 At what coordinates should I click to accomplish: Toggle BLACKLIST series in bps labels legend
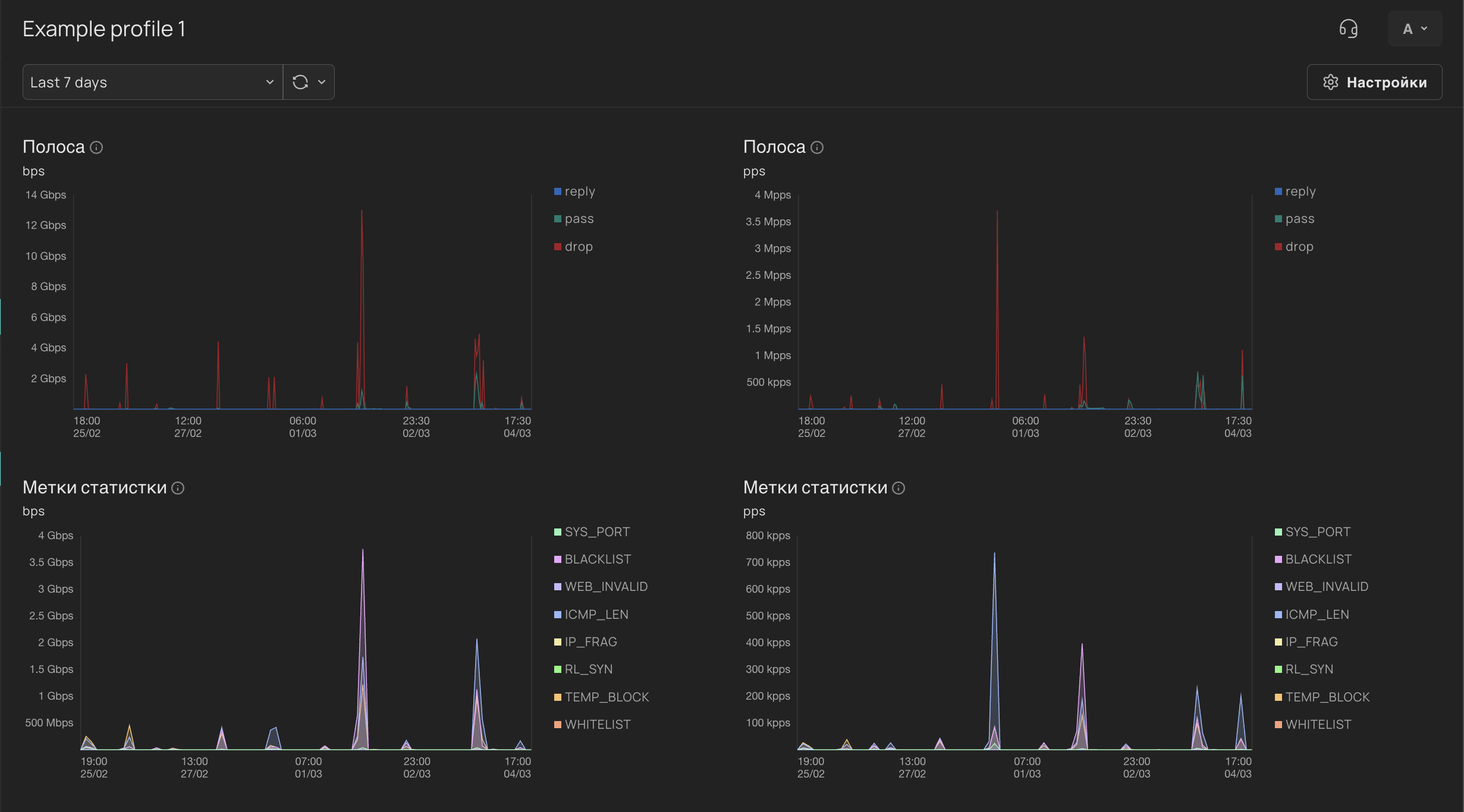pos(597,559)
